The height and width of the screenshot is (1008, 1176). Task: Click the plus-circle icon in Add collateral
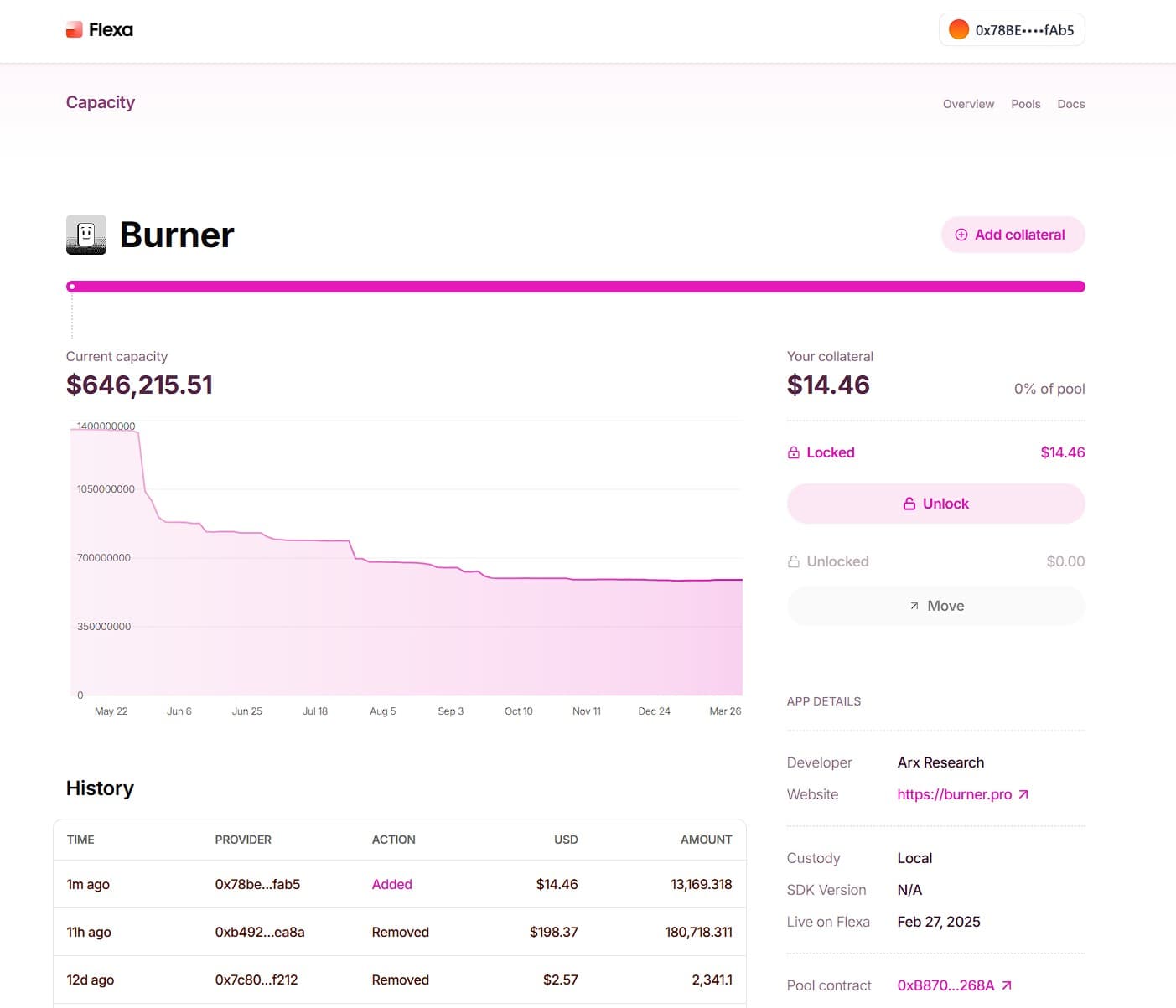[x=961, y=235]
